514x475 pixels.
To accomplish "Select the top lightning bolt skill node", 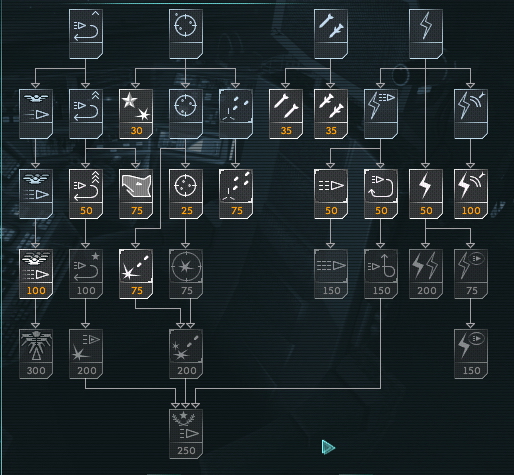I will point(426,34).
